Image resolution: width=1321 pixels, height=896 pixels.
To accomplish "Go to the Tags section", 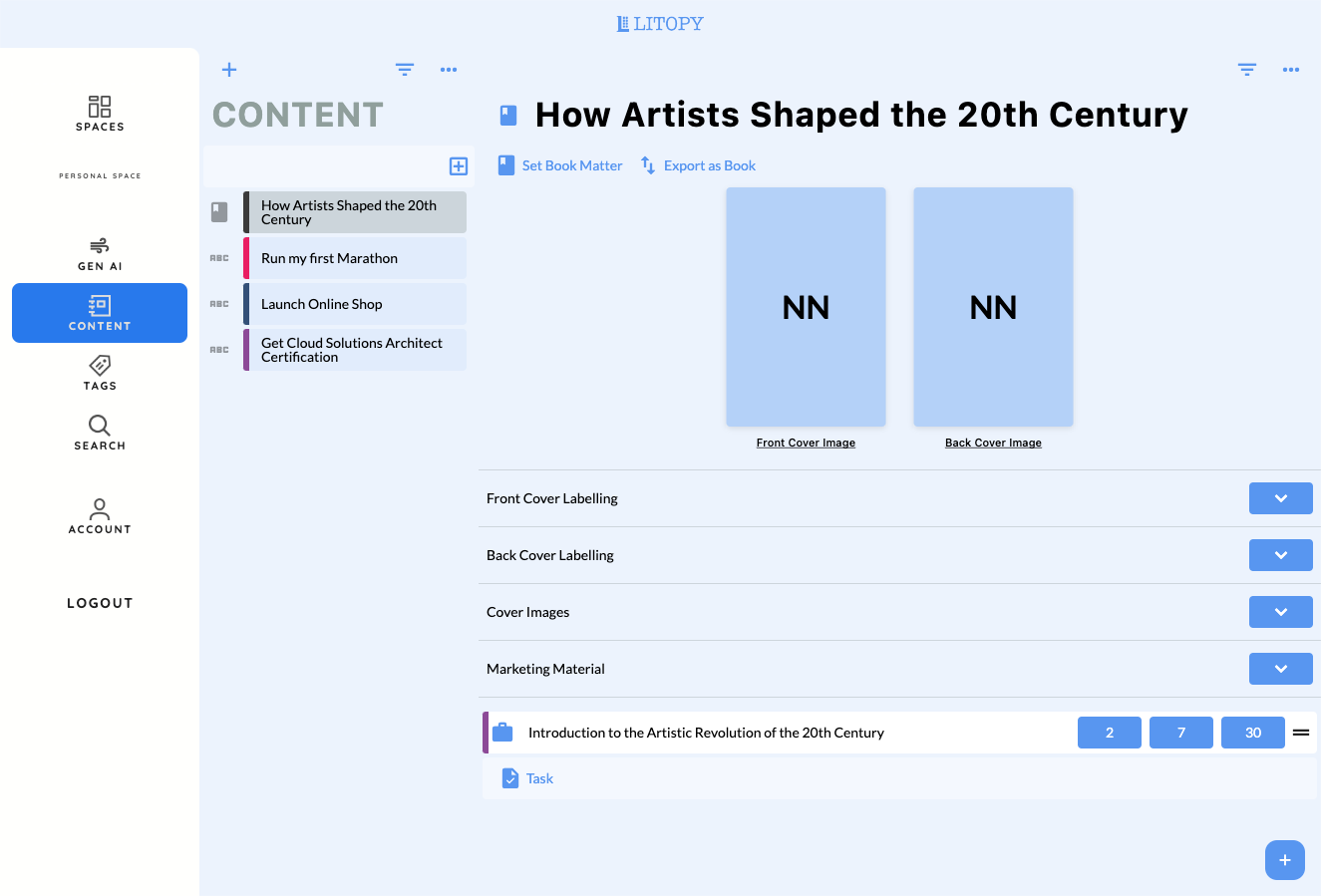I will coord(100,372).
